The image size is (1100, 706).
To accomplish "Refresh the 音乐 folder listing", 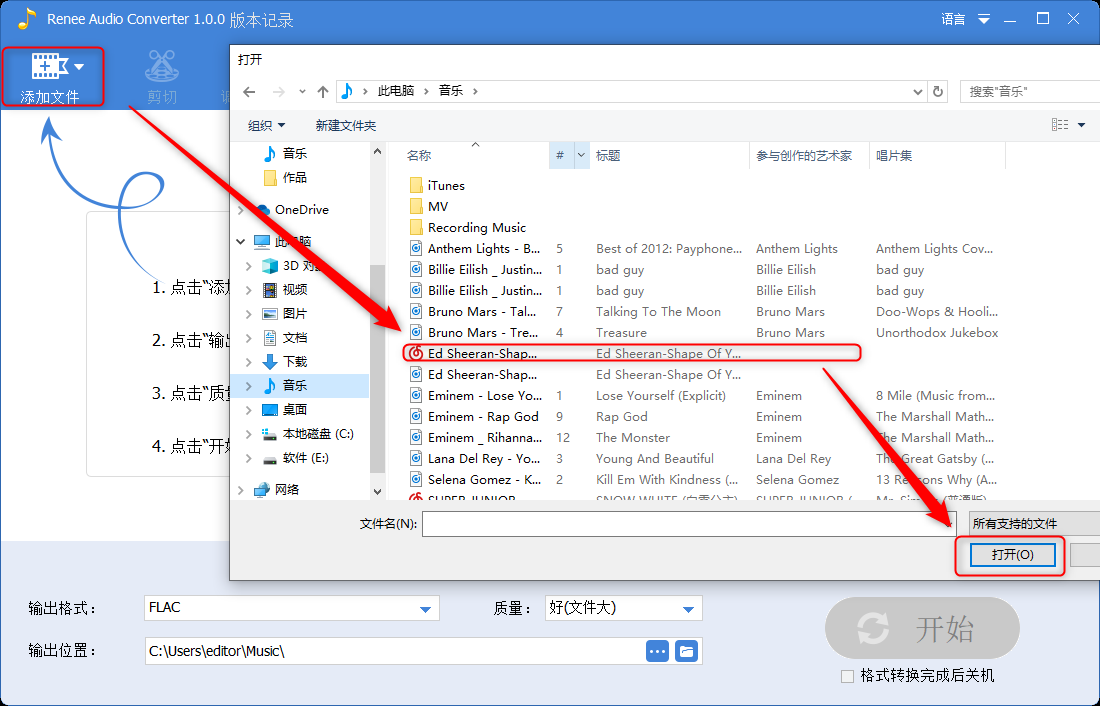I will pos(938,91).
